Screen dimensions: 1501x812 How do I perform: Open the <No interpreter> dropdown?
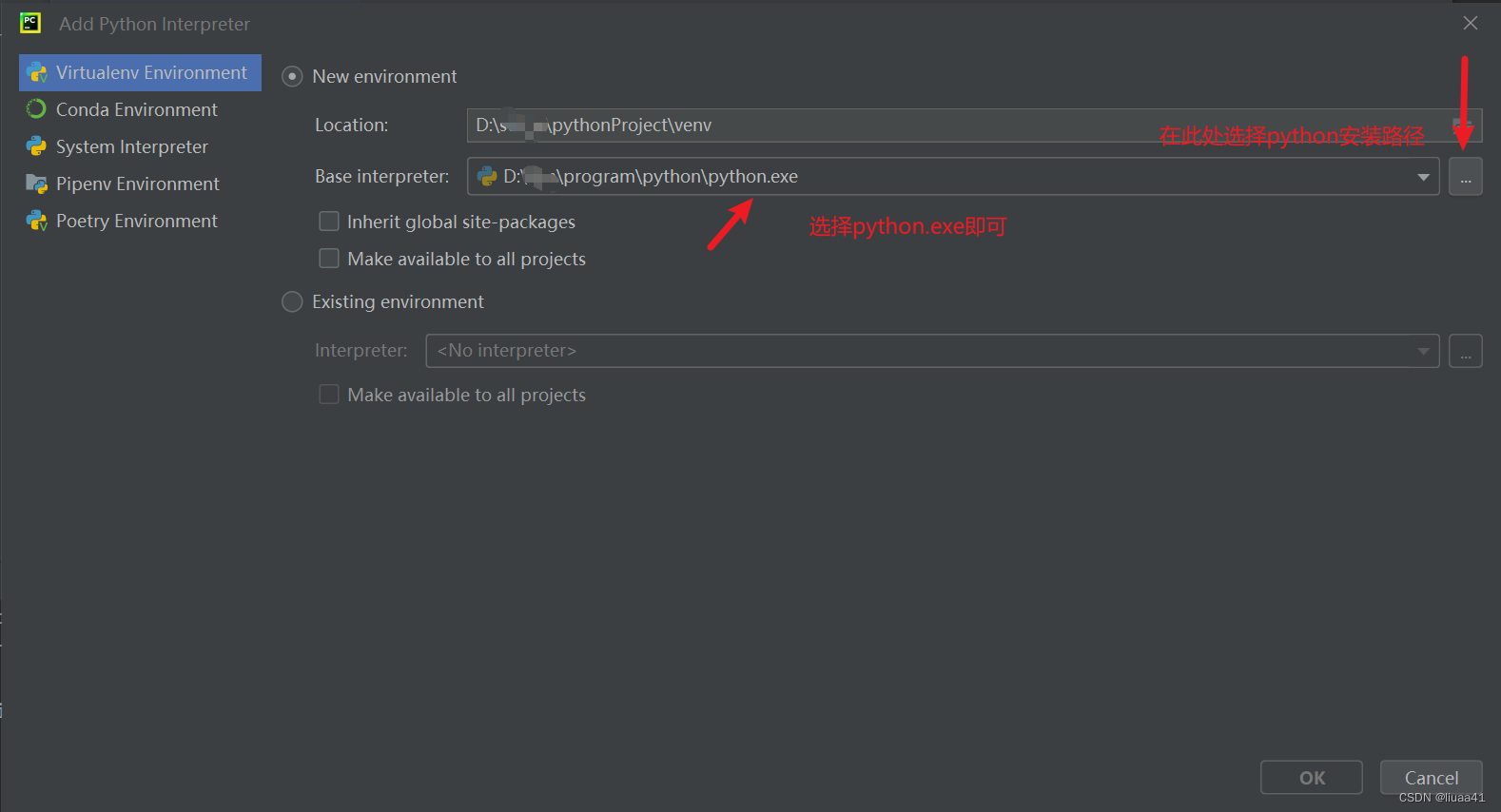coord(932,351)
